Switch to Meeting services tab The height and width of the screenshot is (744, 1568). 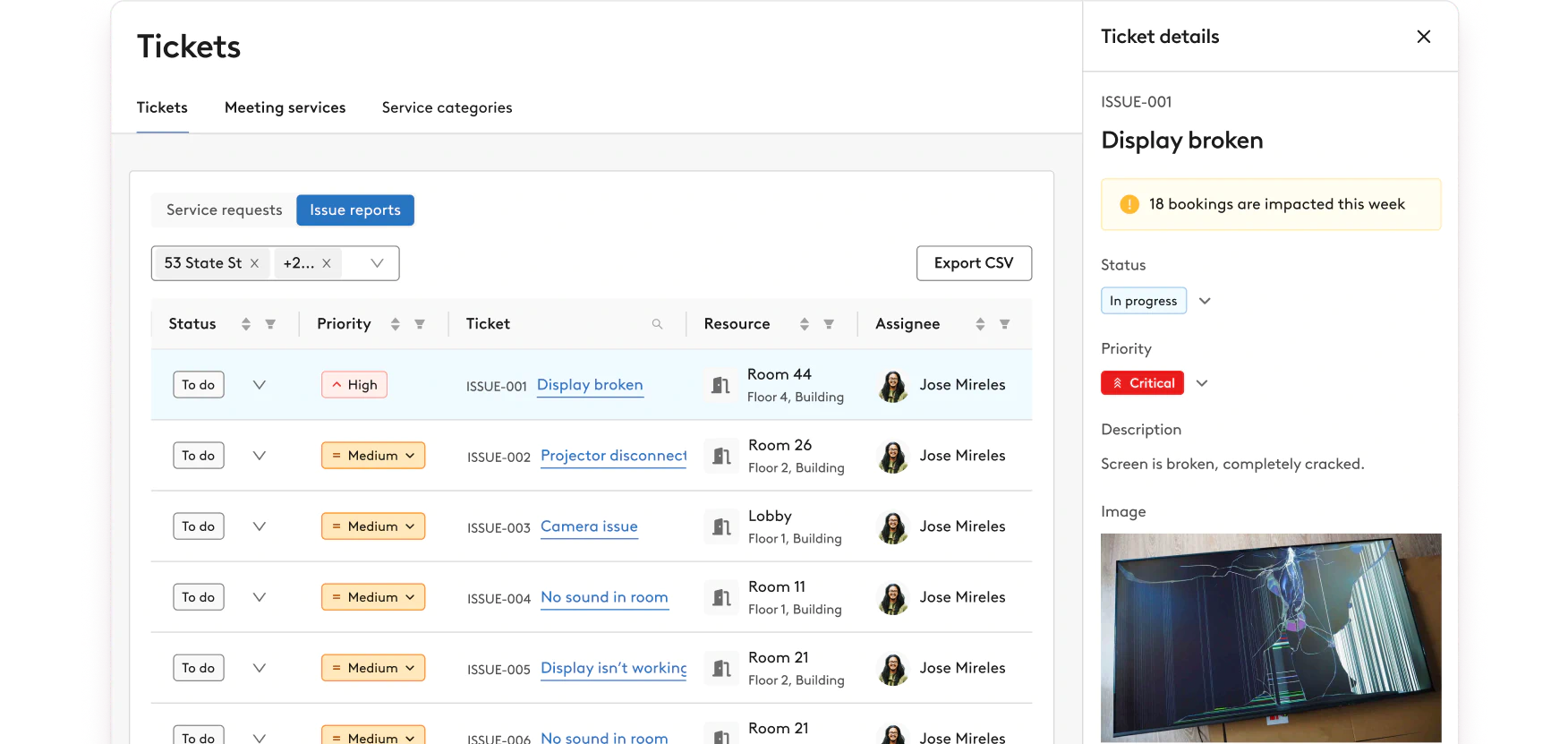285,107
